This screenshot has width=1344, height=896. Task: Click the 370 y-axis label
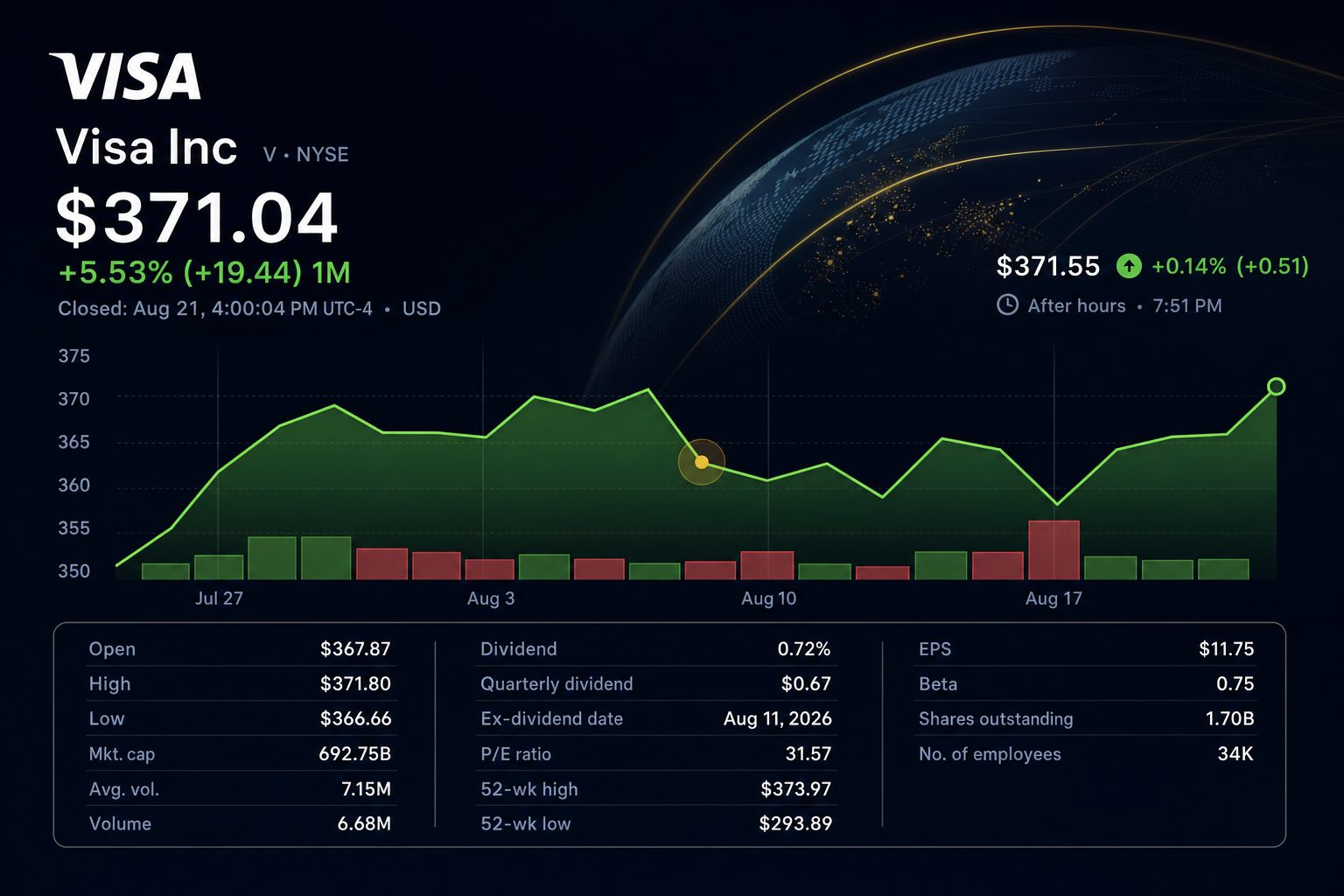[x=74, y=399]
